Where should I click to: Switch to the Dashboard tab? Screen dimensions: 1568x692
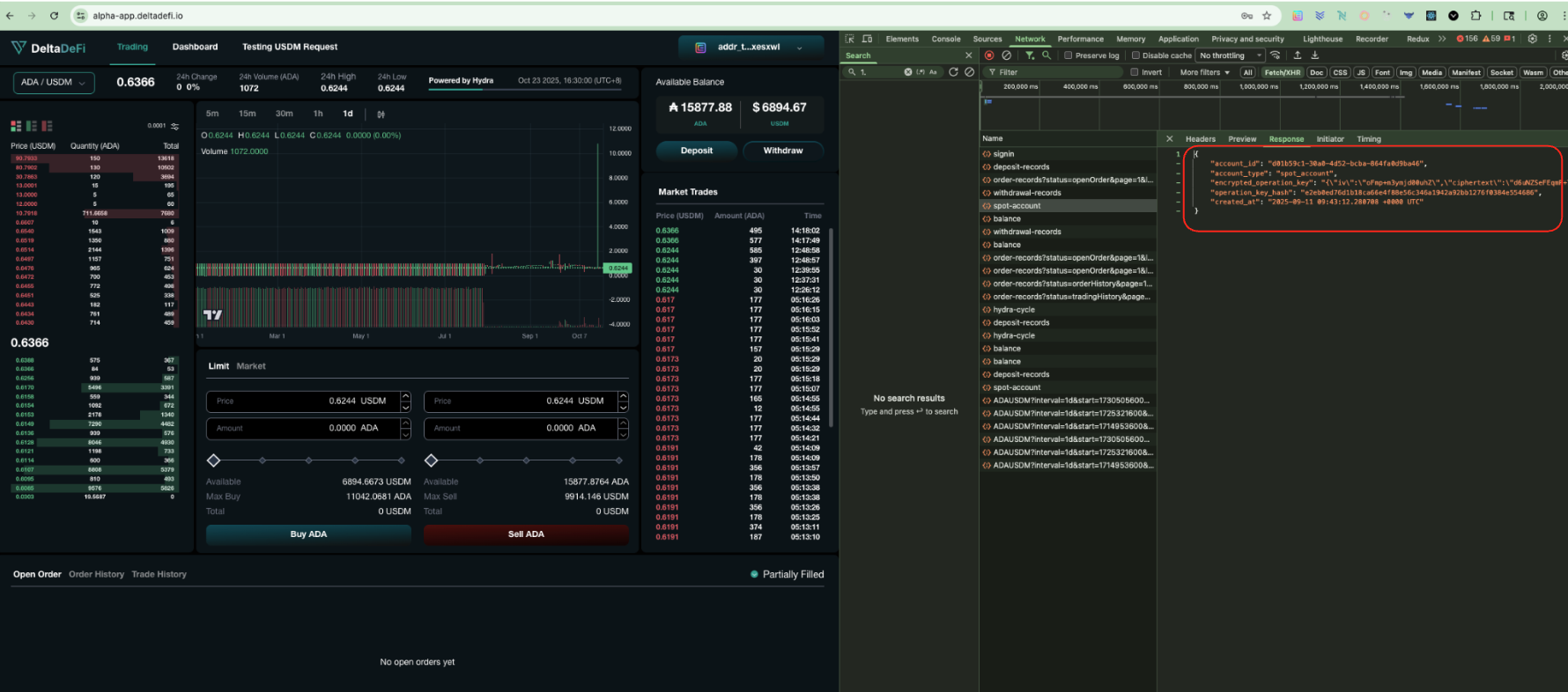click(195, 47)
